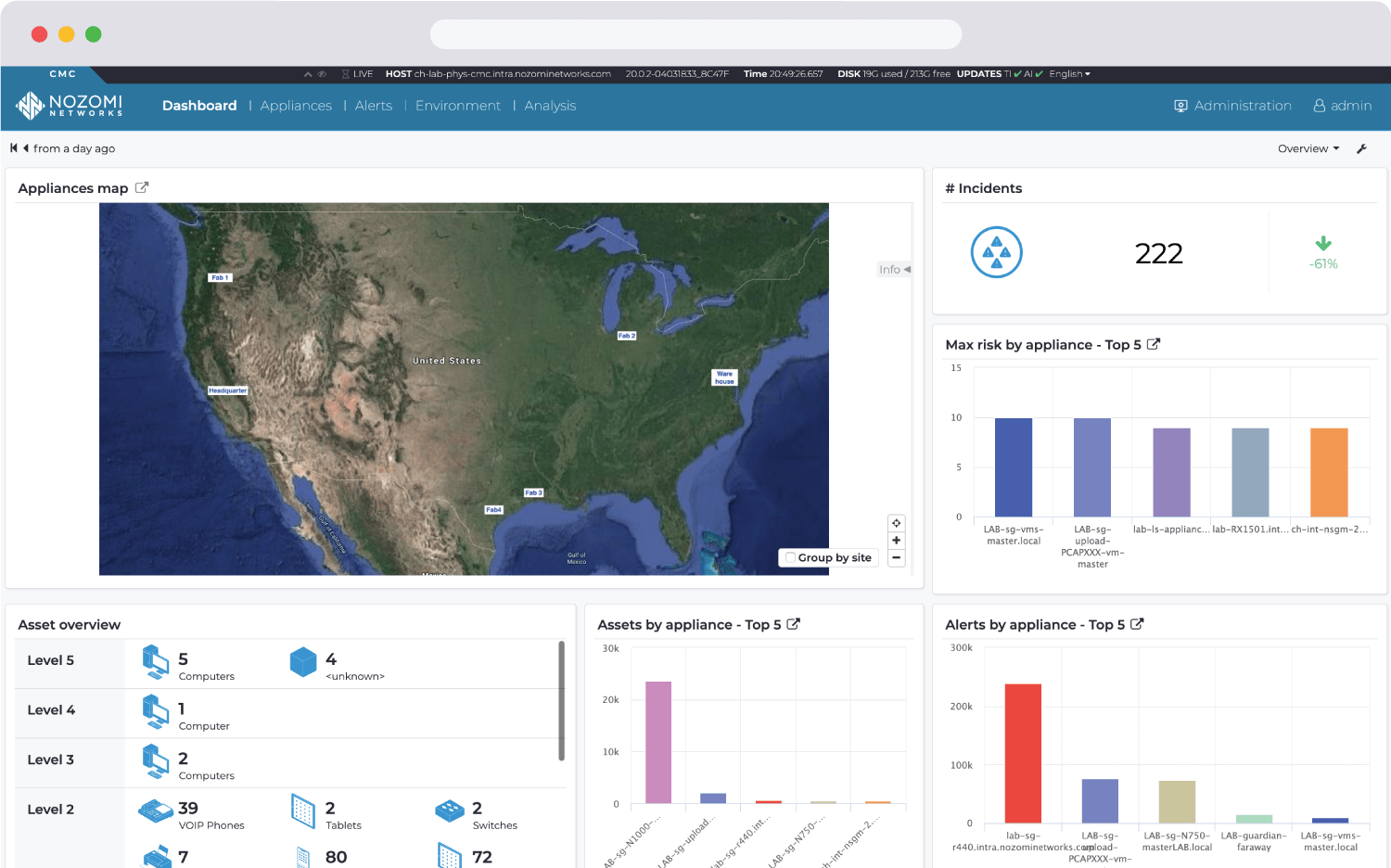Zoom in on the appliances map

point(896,541)
